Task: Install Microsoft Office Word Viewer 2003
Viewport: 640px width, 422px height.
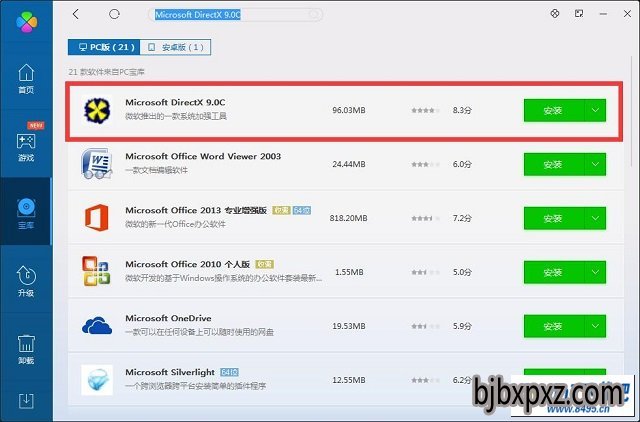Action: [x=554, y=164]
